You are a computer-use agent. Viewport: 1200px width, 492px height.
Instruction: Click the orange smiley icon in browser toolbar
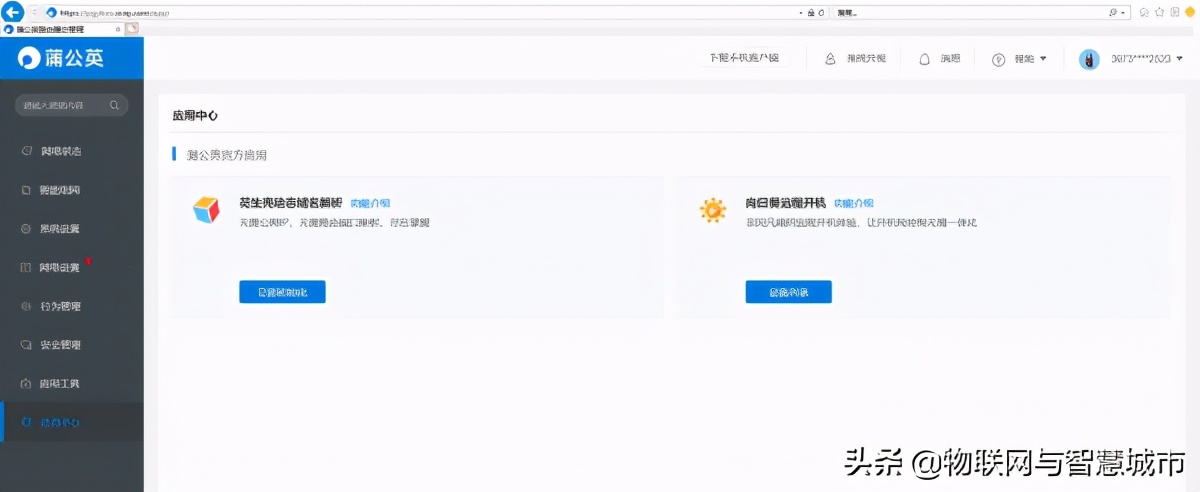1190,12
